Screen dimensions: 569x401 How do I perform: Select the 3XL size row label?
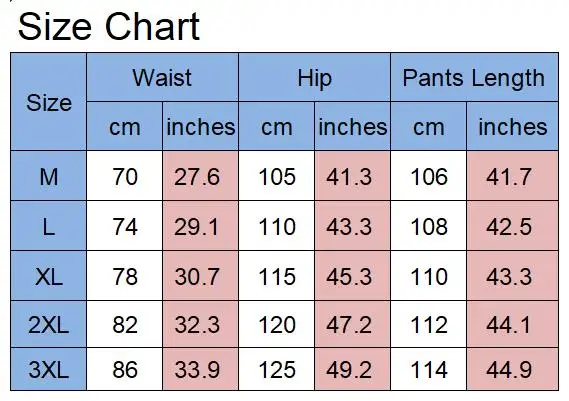(49, 369)
